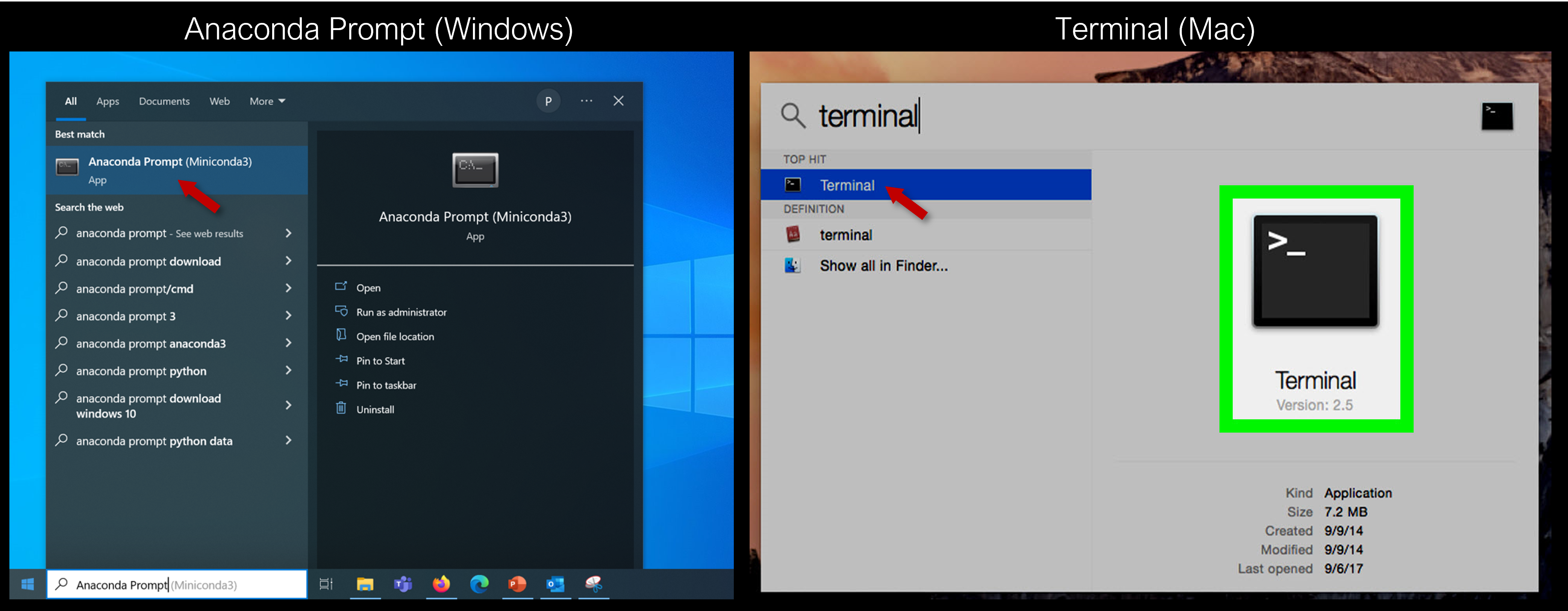Click Open file location option
This screenshot has height=611, width=1568.
[395, 337]
